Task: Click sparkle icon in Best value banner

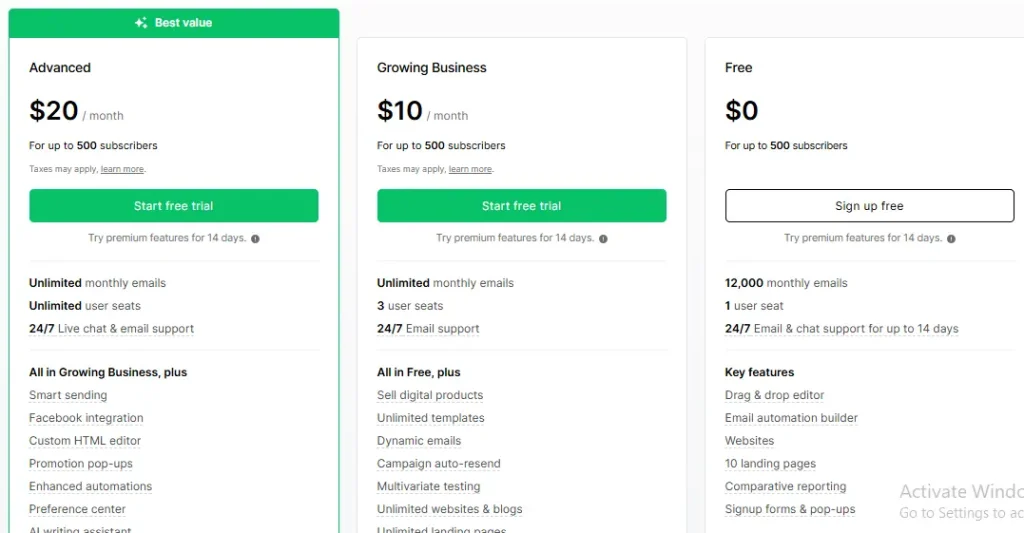Action: [x=141, y=23]
